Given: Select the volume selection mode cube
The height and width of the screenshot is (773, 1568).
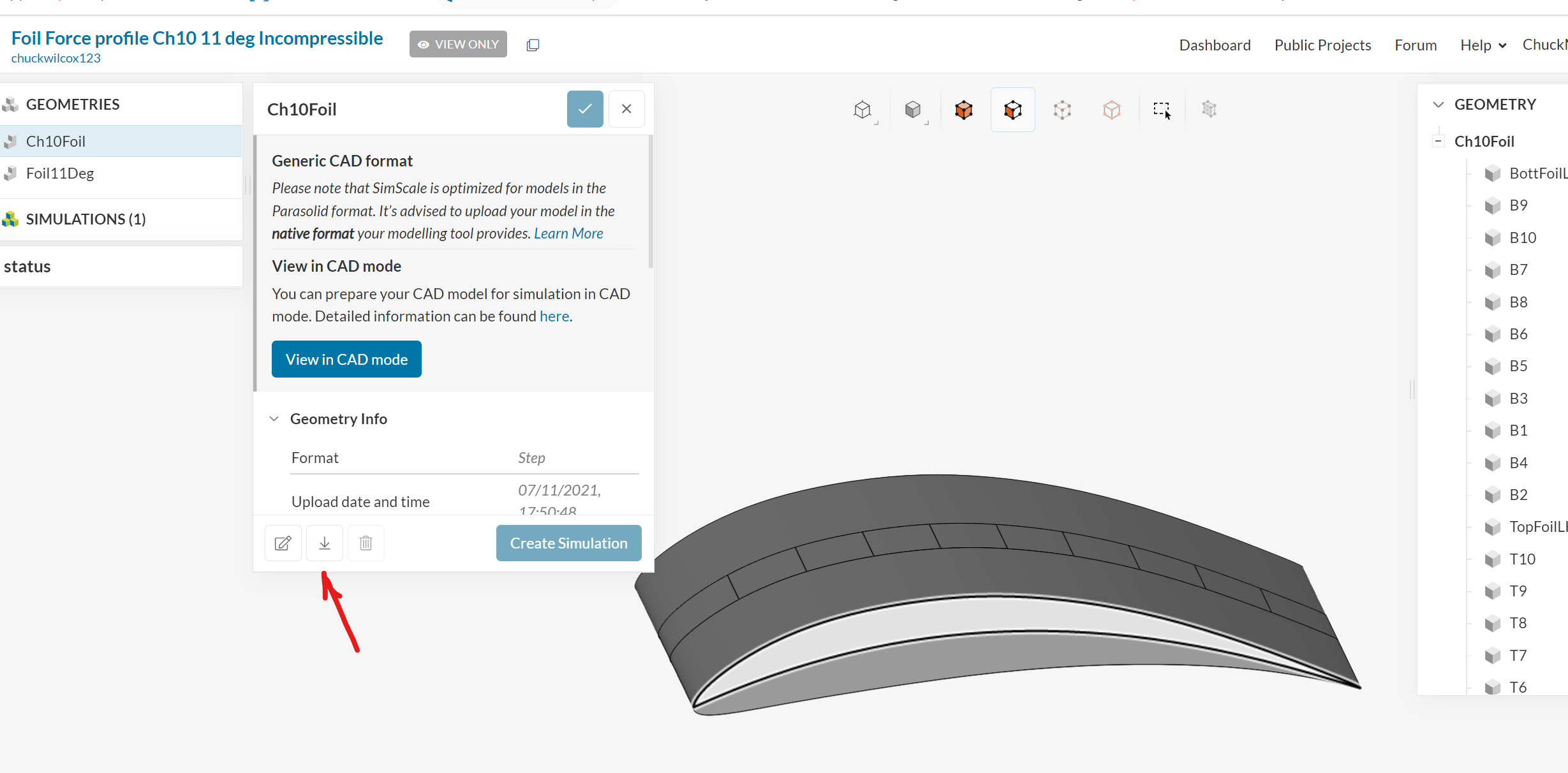Looking at the screenshot, I should (963, 110).
